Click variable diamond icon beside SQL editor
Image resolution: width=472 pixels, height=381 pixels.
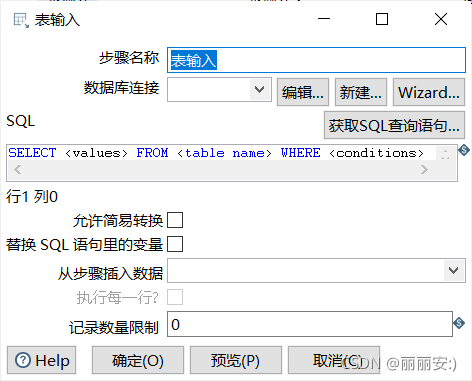coord(464,150)
